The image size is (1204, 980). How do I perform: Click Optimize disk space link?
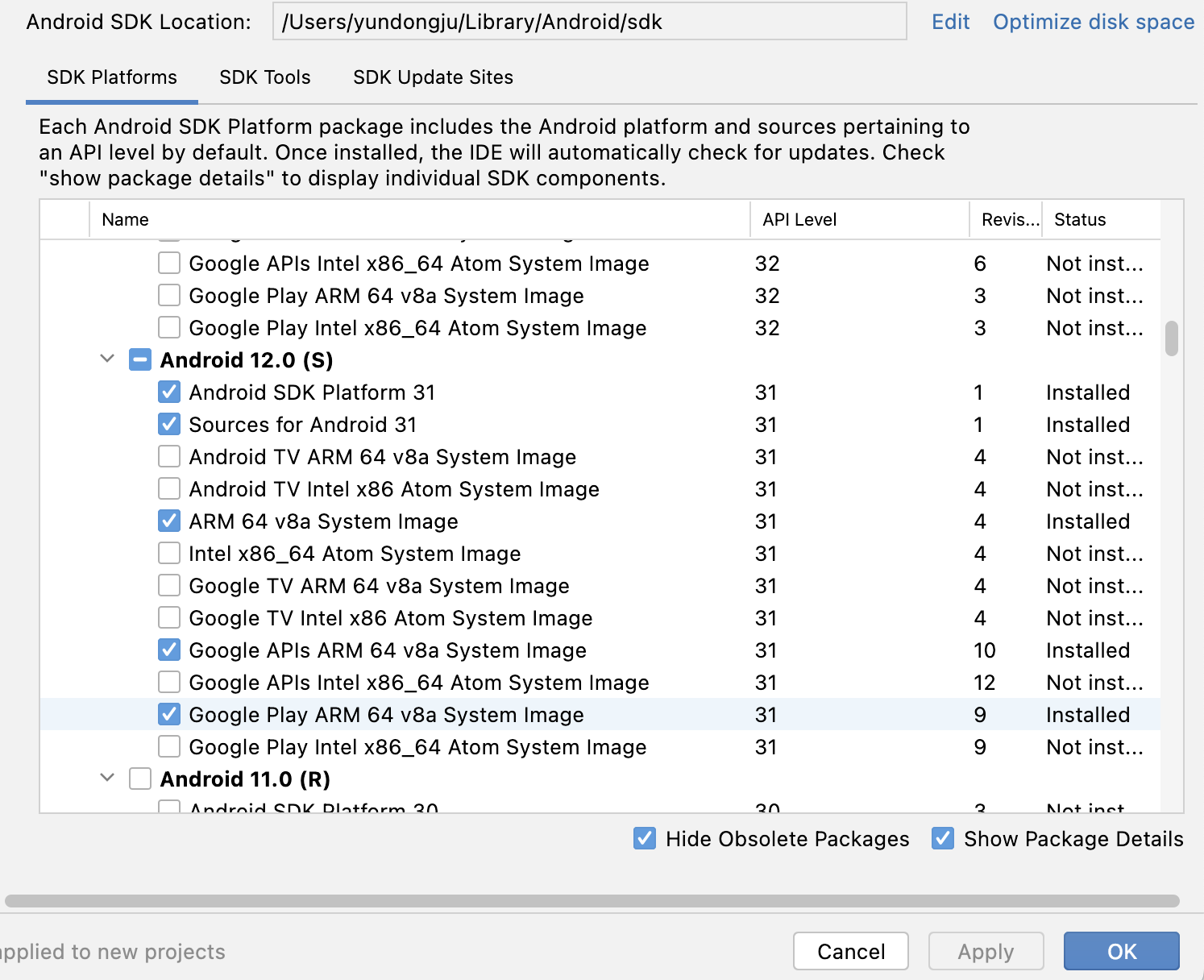[1094, 22]
